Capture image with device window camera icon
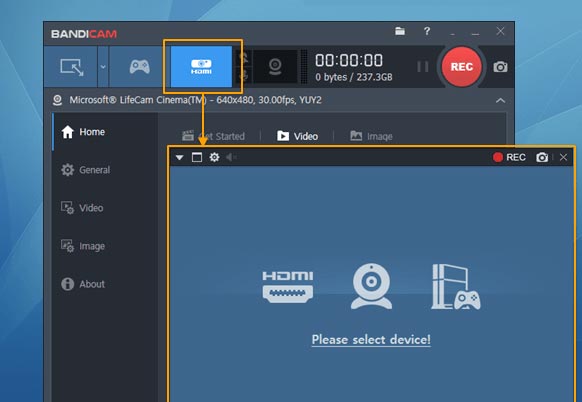Image resolution: width=582 pixels, height=402 pixels. 542,157
